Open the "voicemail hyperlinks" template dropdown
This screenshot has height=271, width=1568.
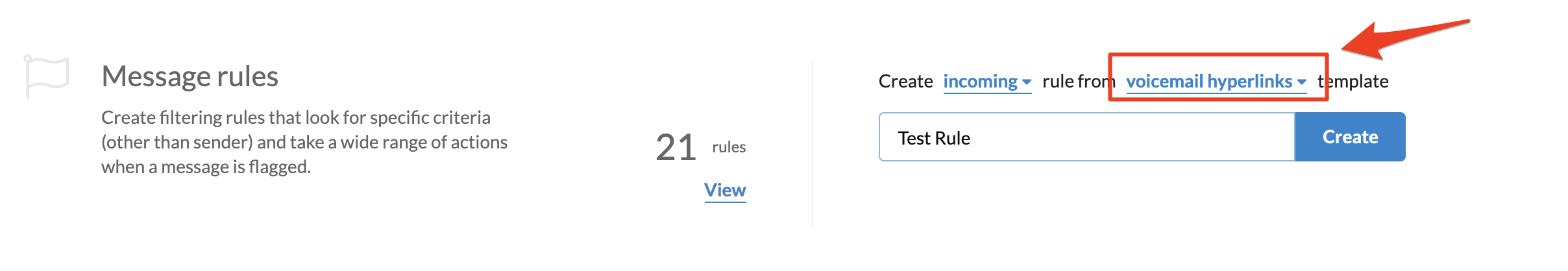(x=1216, y=82)
